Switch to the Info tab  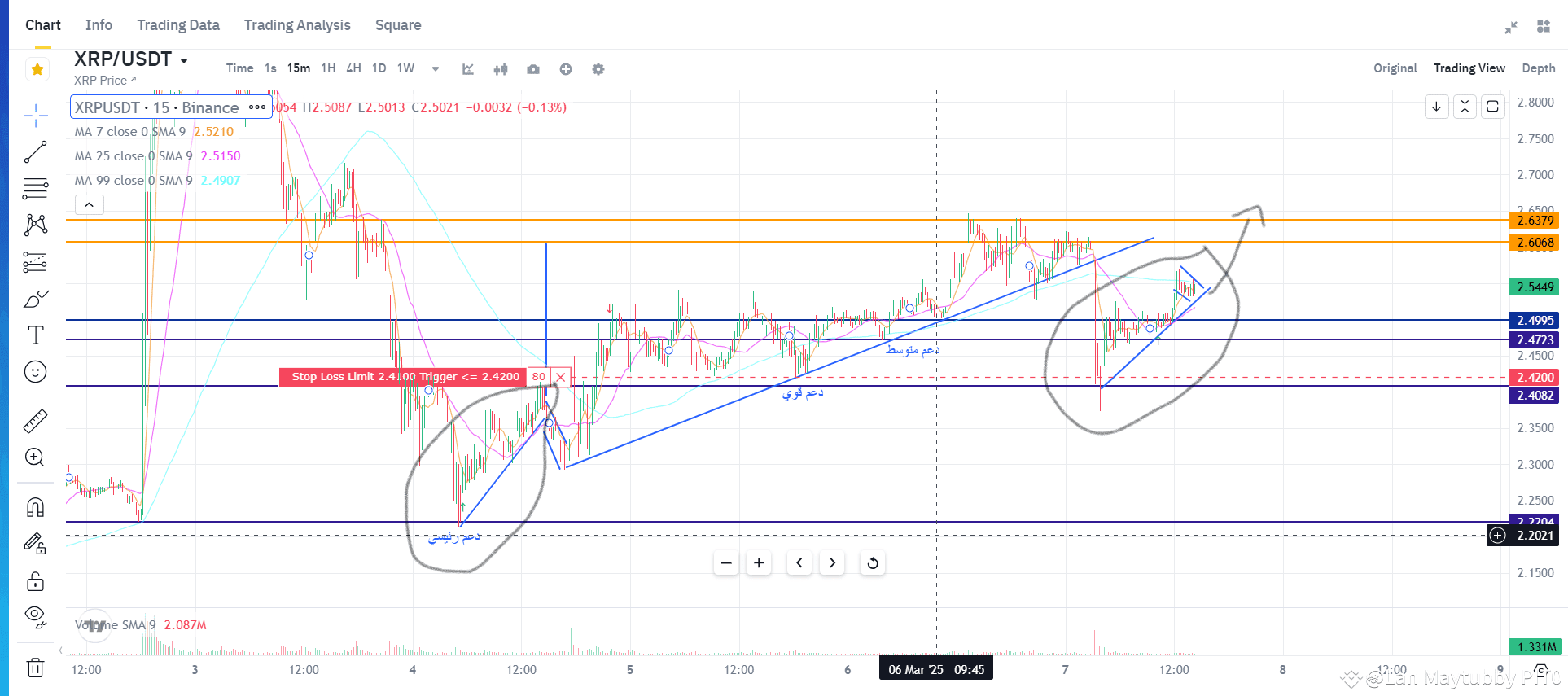99,25
